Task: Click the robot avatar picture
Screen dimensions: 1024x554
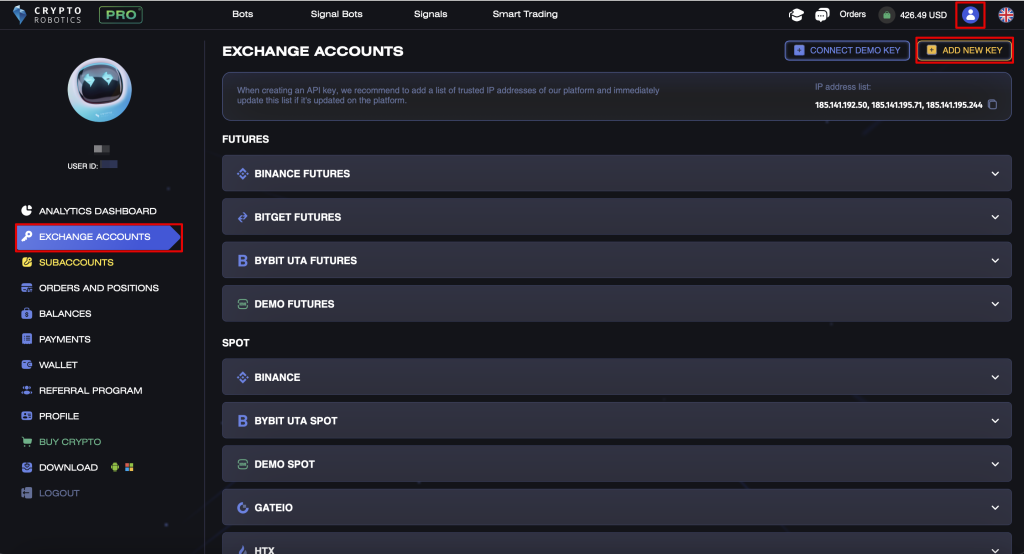Action: click(99, 90)
